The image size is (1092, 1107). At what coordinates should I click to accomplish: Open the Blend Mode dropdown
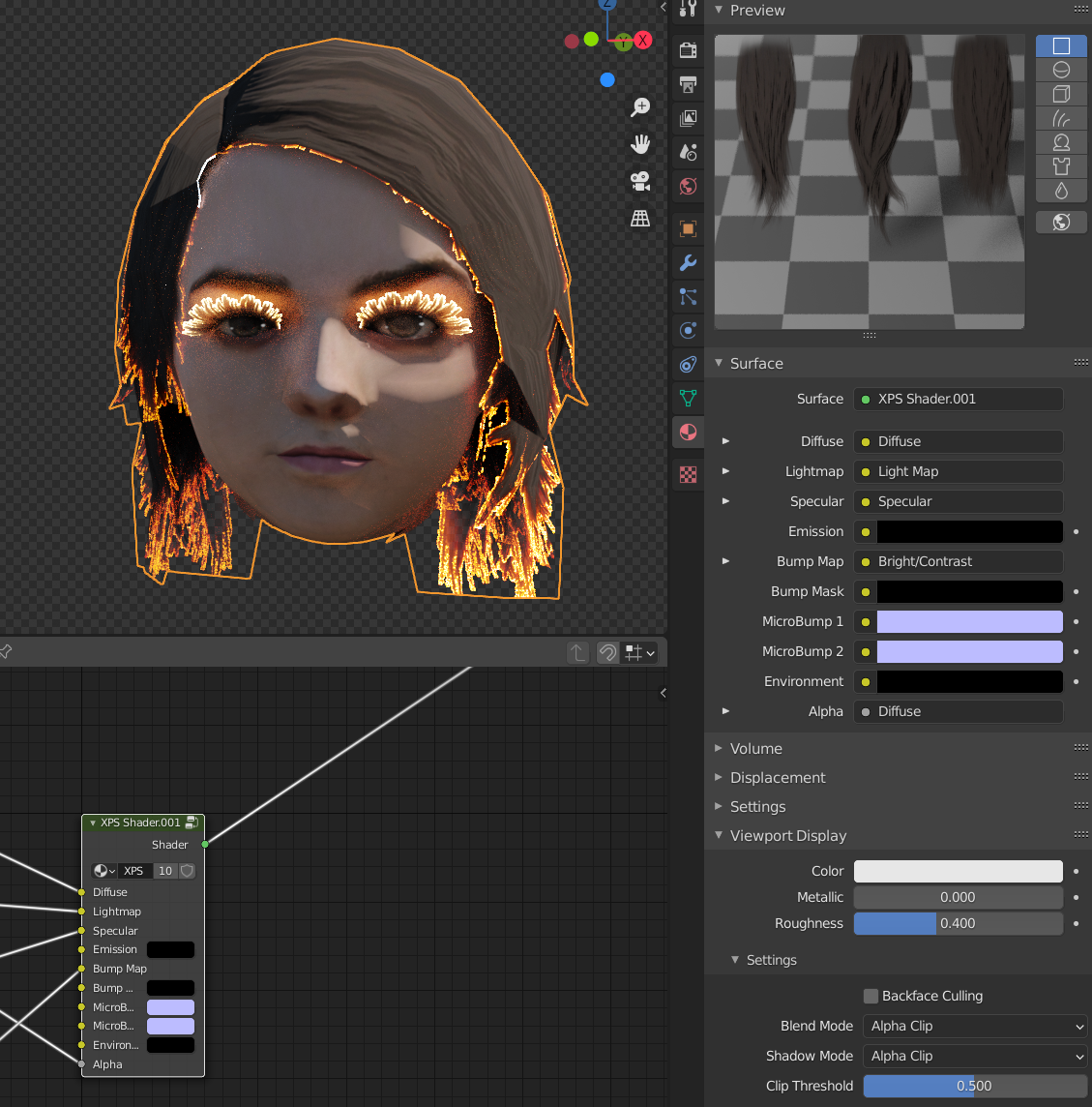tap(975, 1027)
